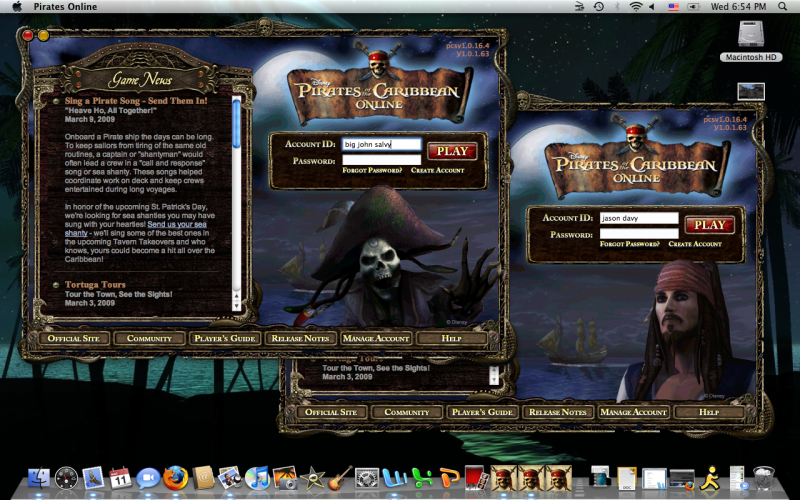Launch iPhoto from the dock

230,479
